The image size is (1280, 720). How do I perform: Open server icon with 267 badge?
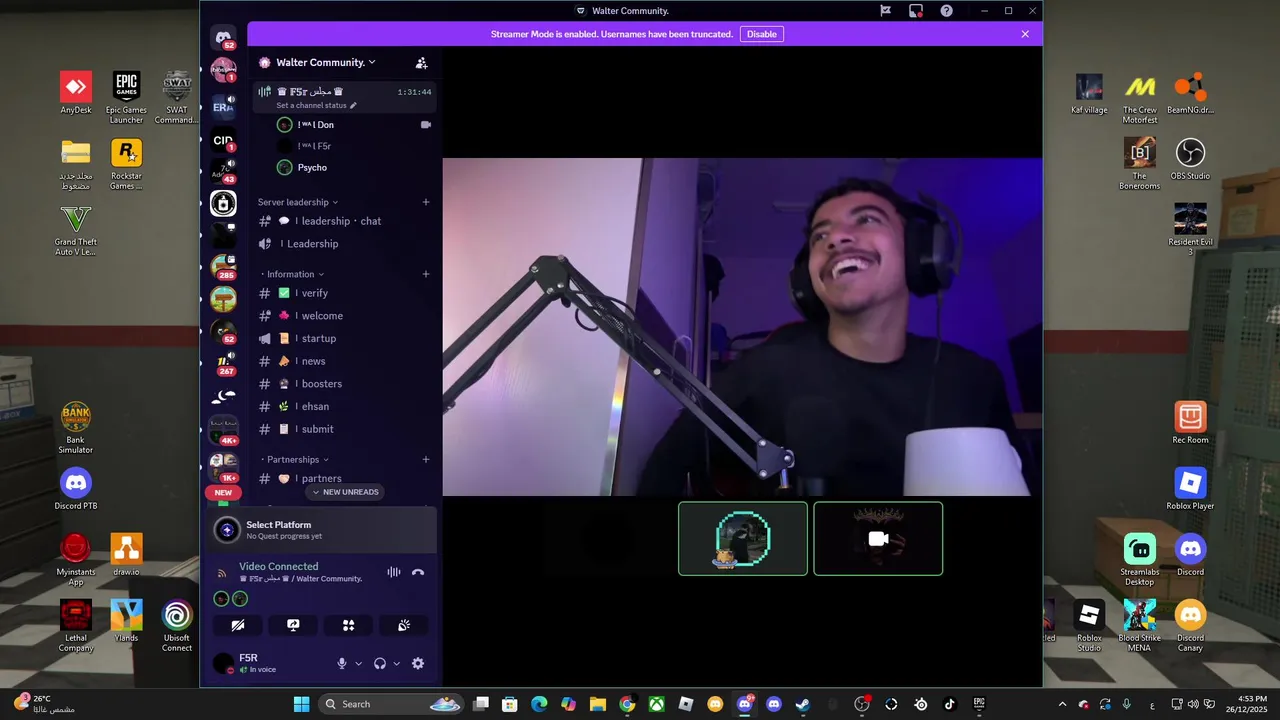[x=223, y=362]
